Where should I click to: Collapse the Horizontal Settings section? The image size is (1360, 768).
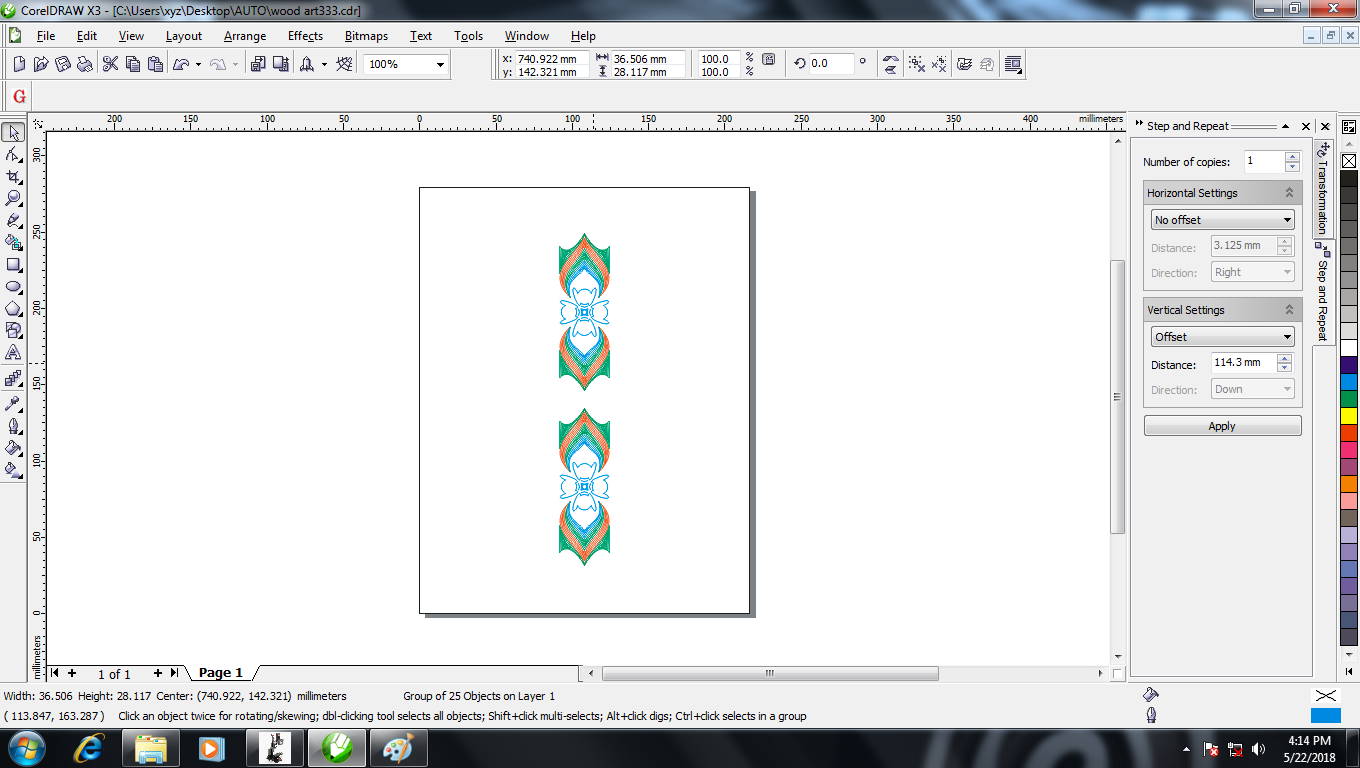1289,193
